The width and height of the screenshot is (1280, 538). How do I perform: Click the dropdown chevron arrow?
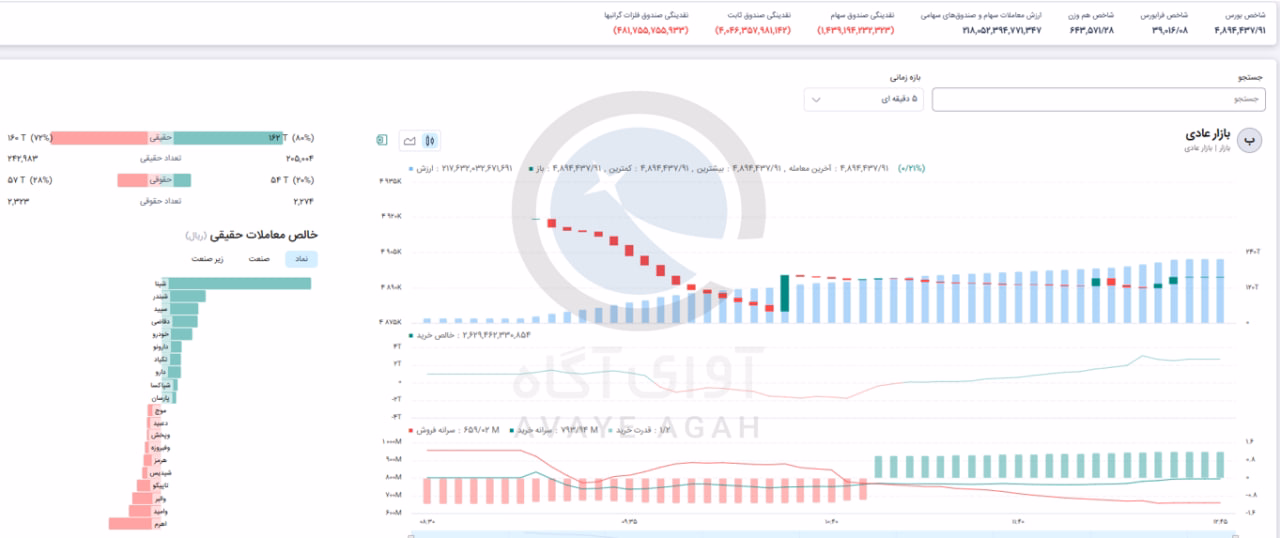click(x=817, y=100)
